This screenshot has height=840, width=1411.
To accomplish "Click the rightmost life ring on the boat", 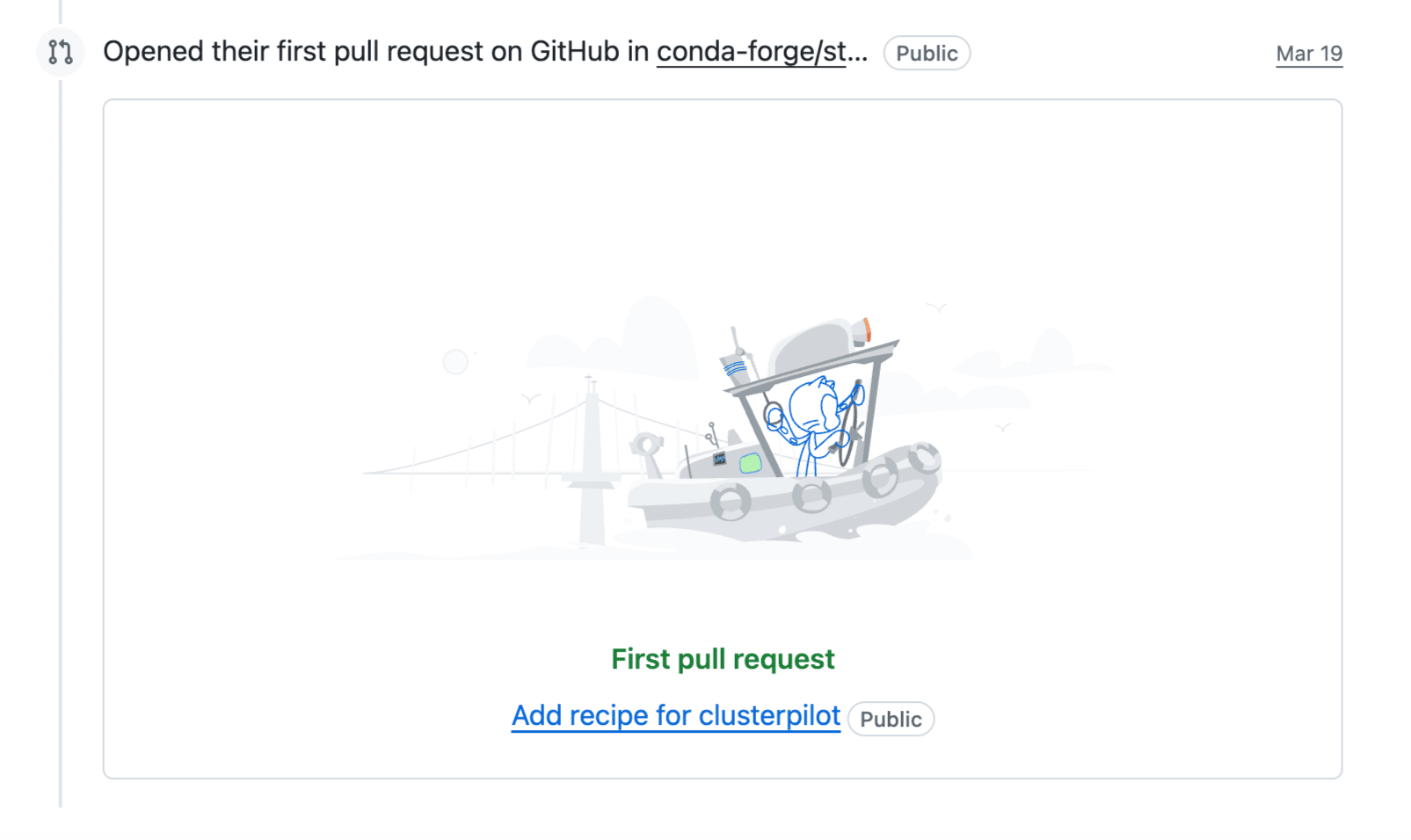I will (x=925, y=458).
